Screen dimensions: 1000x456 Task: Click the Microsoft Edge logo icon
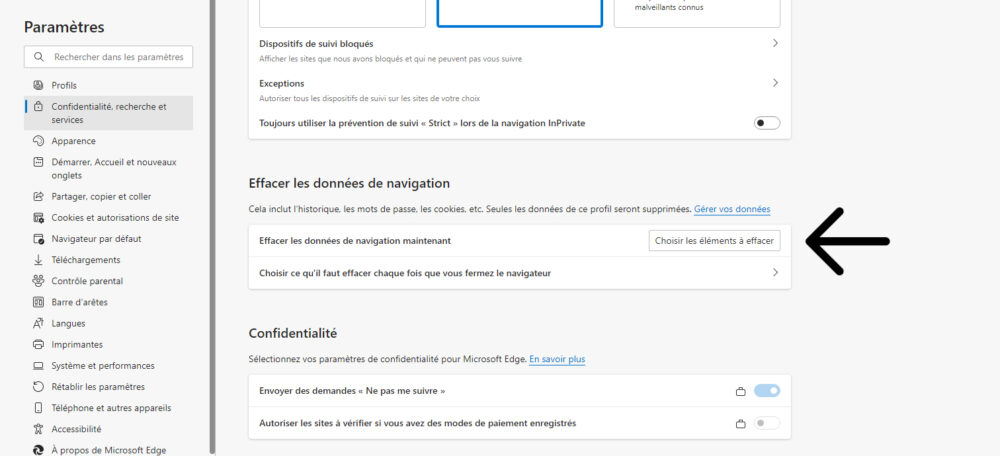coord(38,450)
